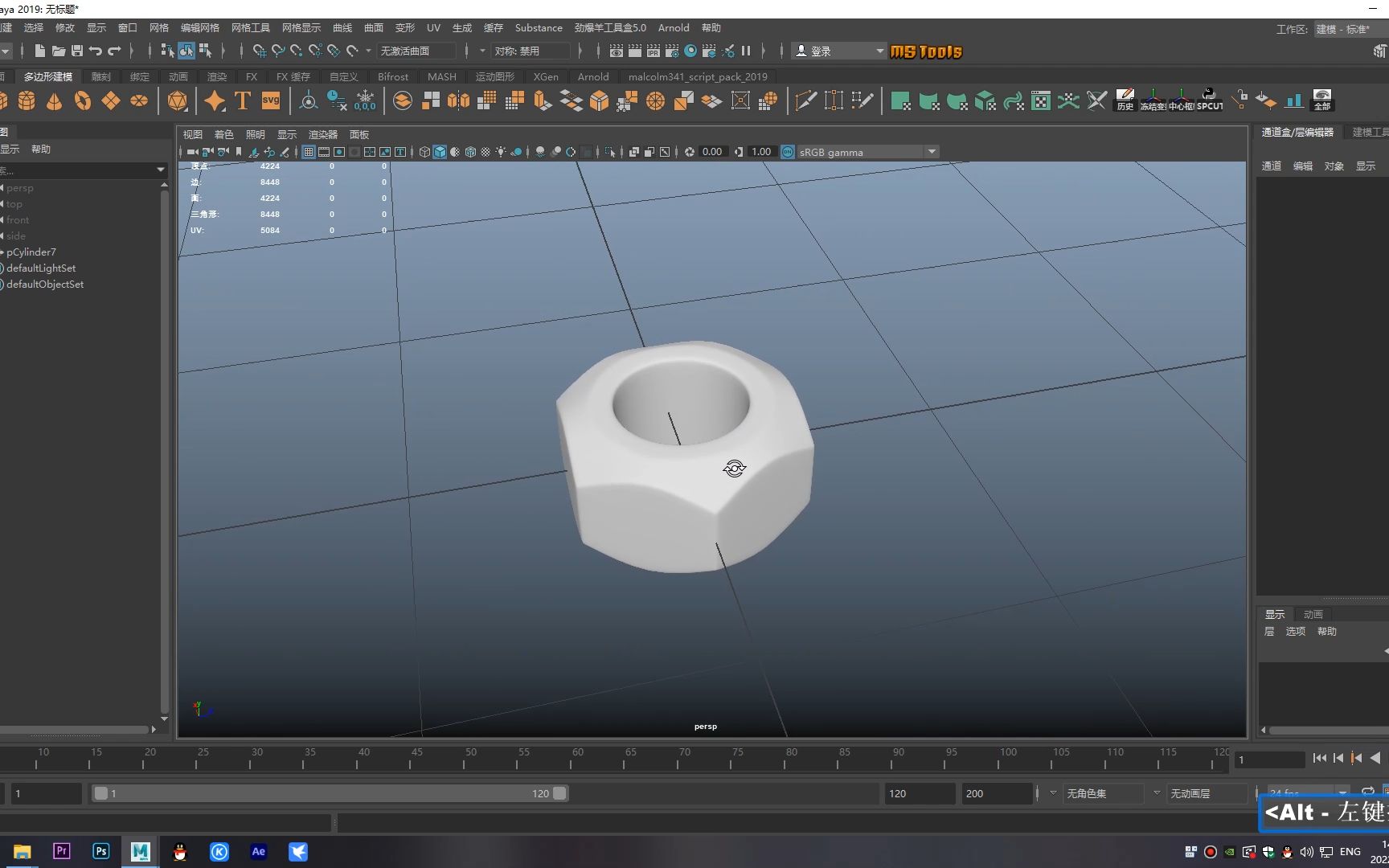Click the Bevel cube shelf icon

click(x=600, y=101)
